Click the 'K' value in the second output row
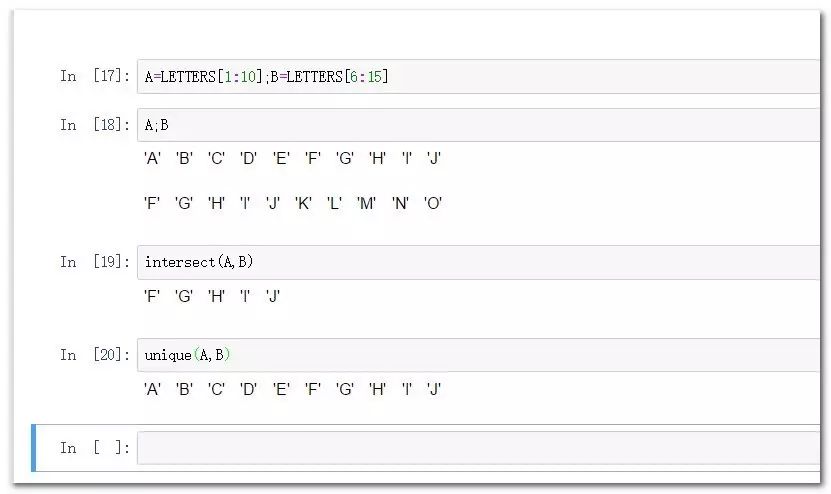831x494 pixels. pos(303,203)
